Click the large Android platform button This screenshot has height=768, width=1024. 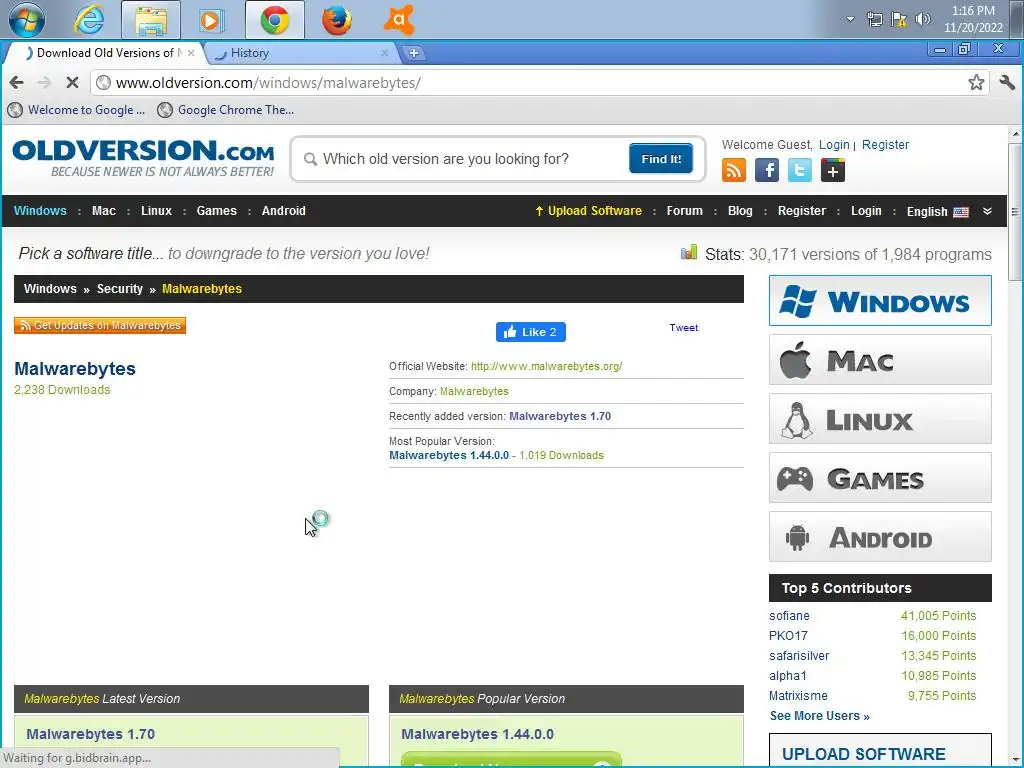click(x=880, y=537)
